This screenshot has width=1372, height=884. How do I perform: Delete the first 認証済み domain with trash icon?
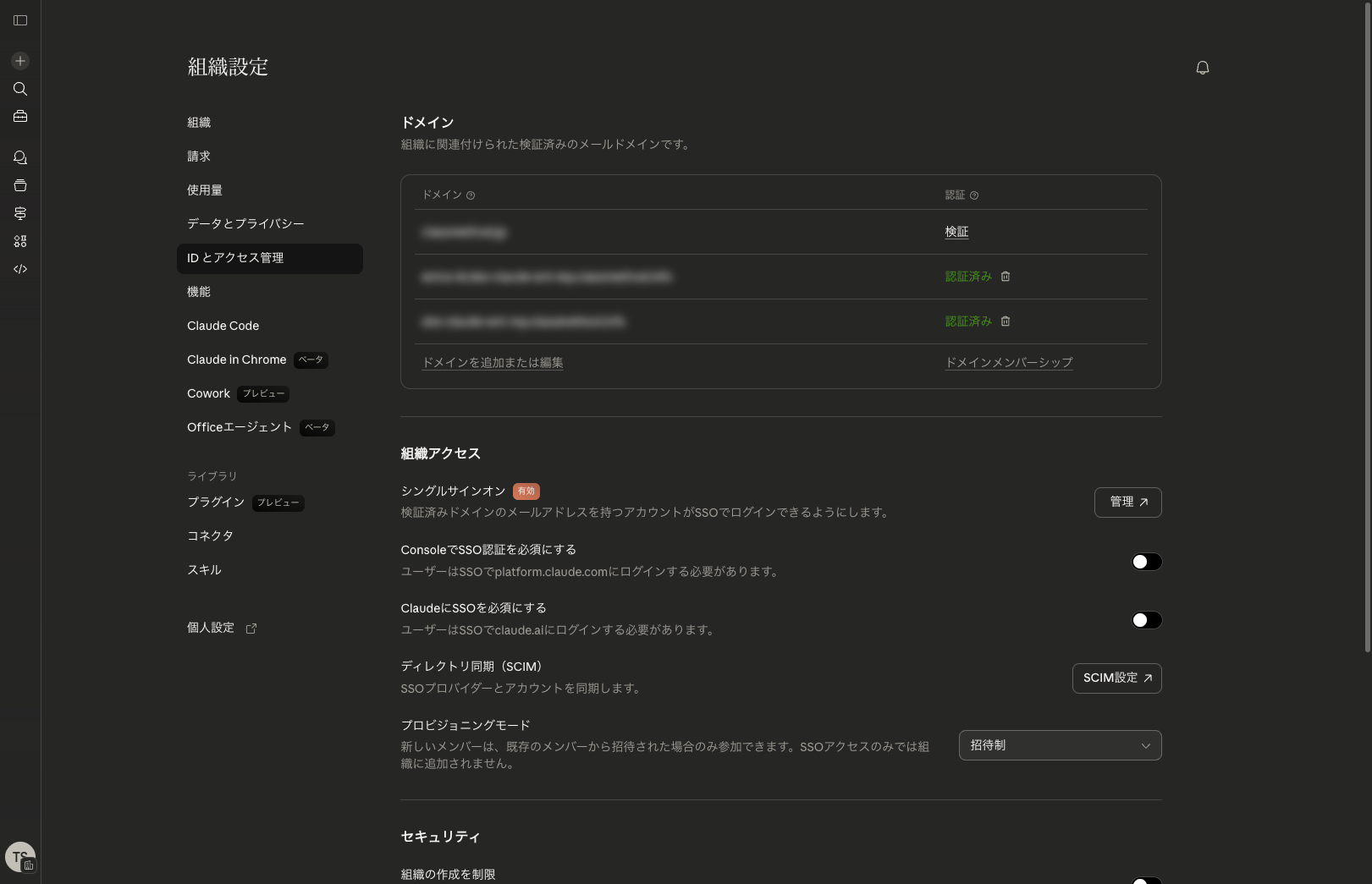click(x=1006, y=277)
